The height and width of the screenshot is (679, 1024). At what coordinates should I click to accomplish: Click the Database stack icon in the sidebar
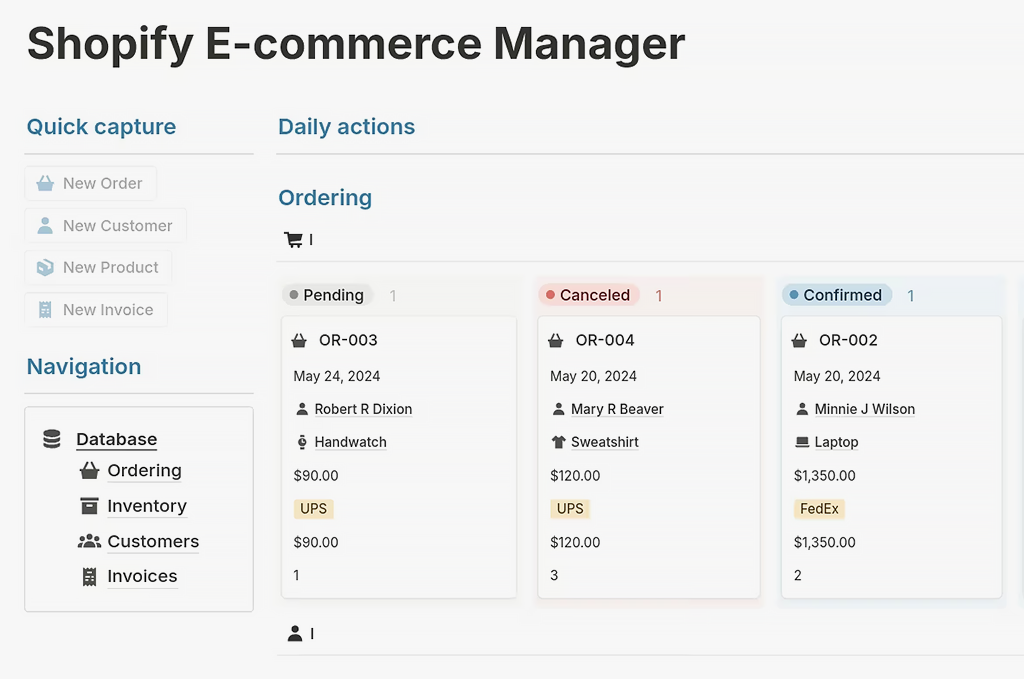click(x=50, y=438)
